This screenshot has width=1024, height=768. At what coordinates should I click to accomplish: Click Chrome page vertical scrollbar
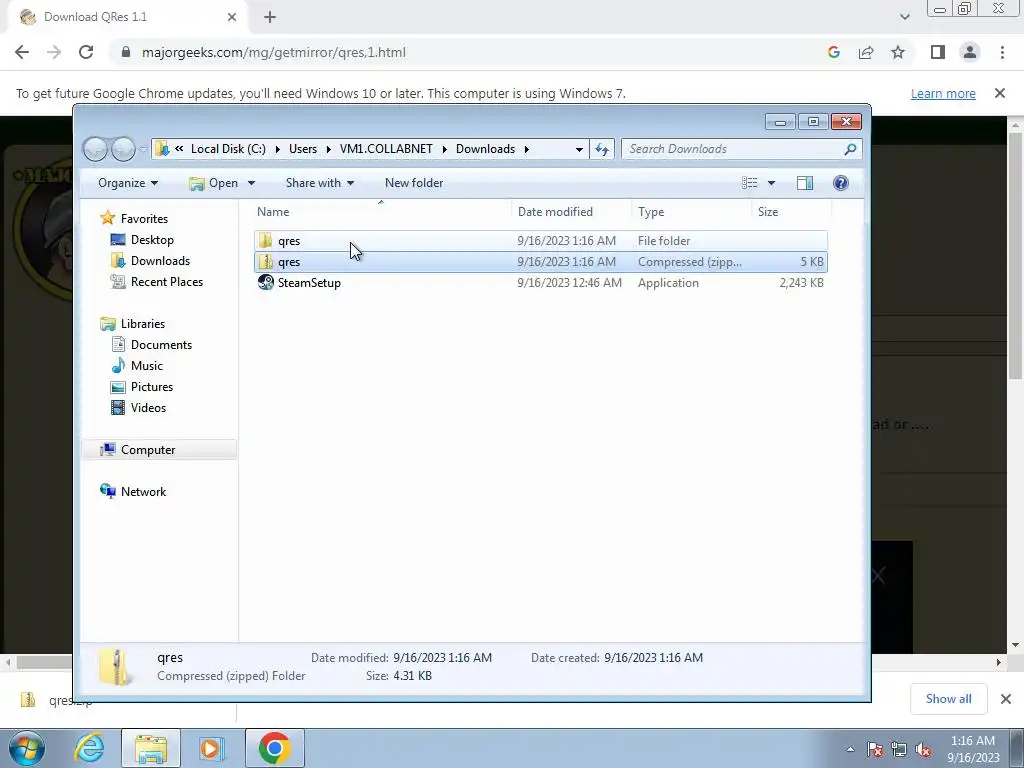[x=1016, y=255]
